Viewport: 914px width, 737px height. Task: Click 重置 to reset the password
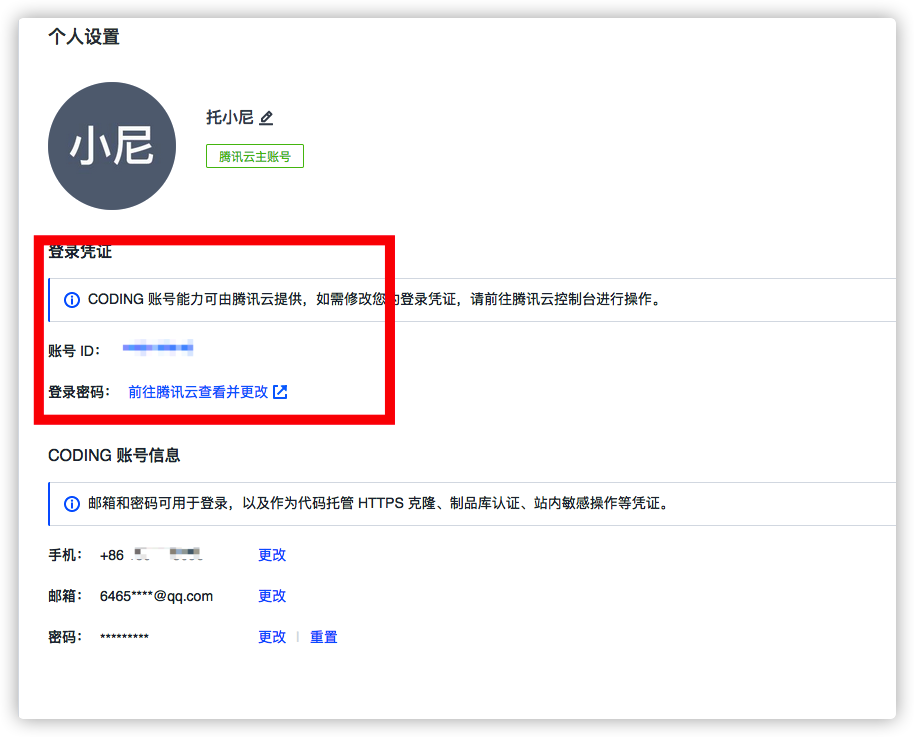323,637
